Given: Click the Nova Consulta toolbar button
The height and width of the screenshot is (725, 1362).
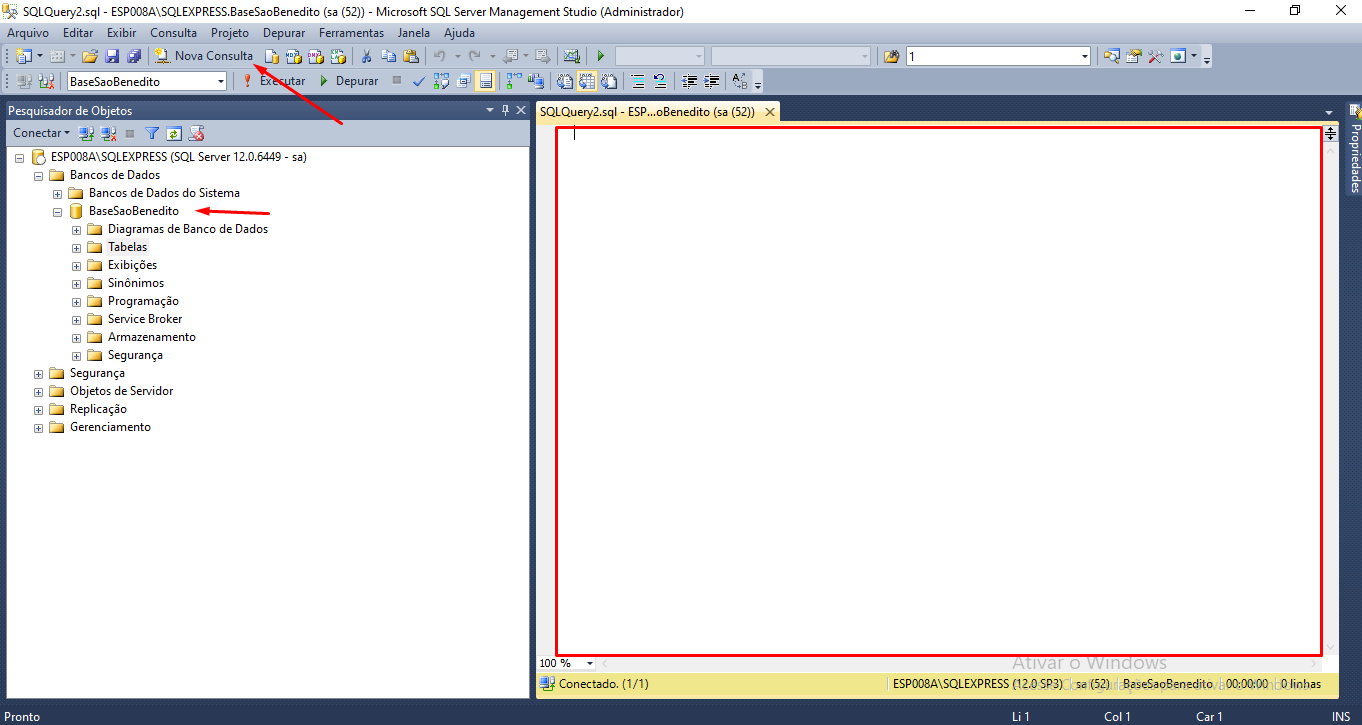Looking at the screenshot, I should pyautogui.click(x=204, y=56).
